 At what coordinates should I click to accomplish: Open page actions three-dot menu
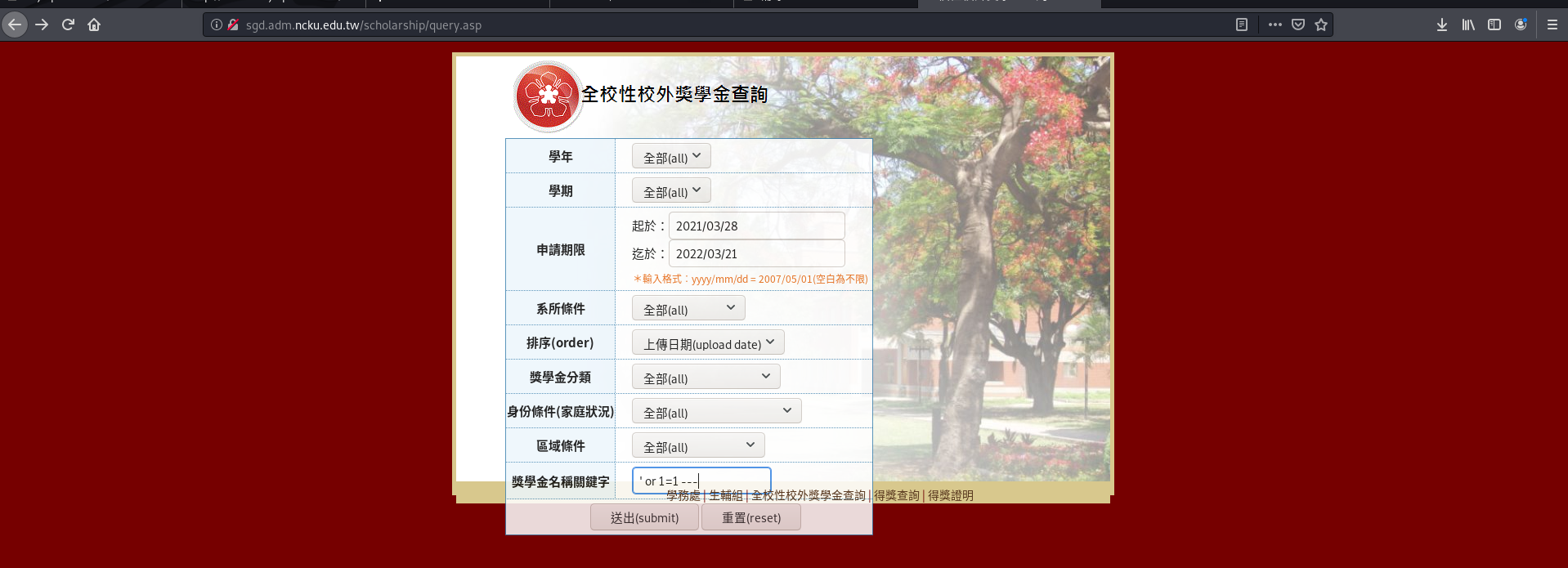coord(1275,25)
